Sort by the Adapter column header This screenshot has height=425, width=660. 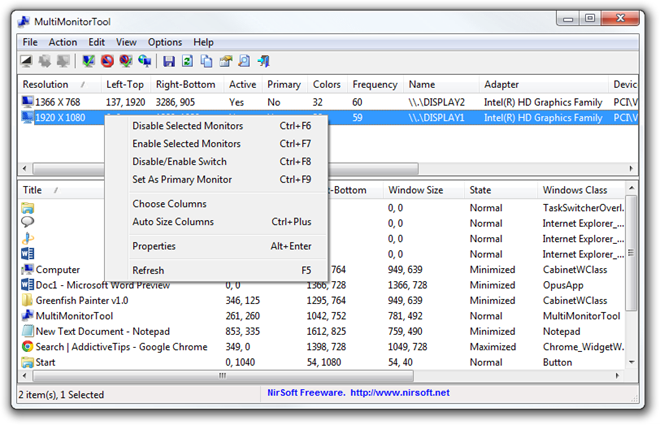pos(543,84)
